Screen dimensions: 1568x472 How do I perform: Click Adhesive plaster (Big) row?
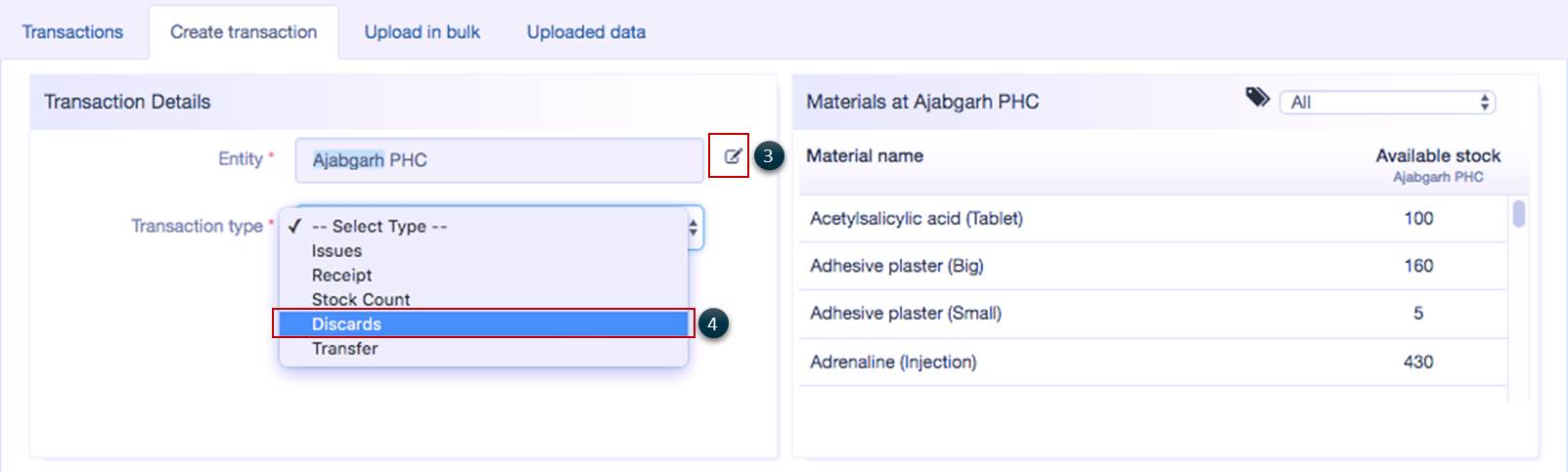[x=896, y=266]
